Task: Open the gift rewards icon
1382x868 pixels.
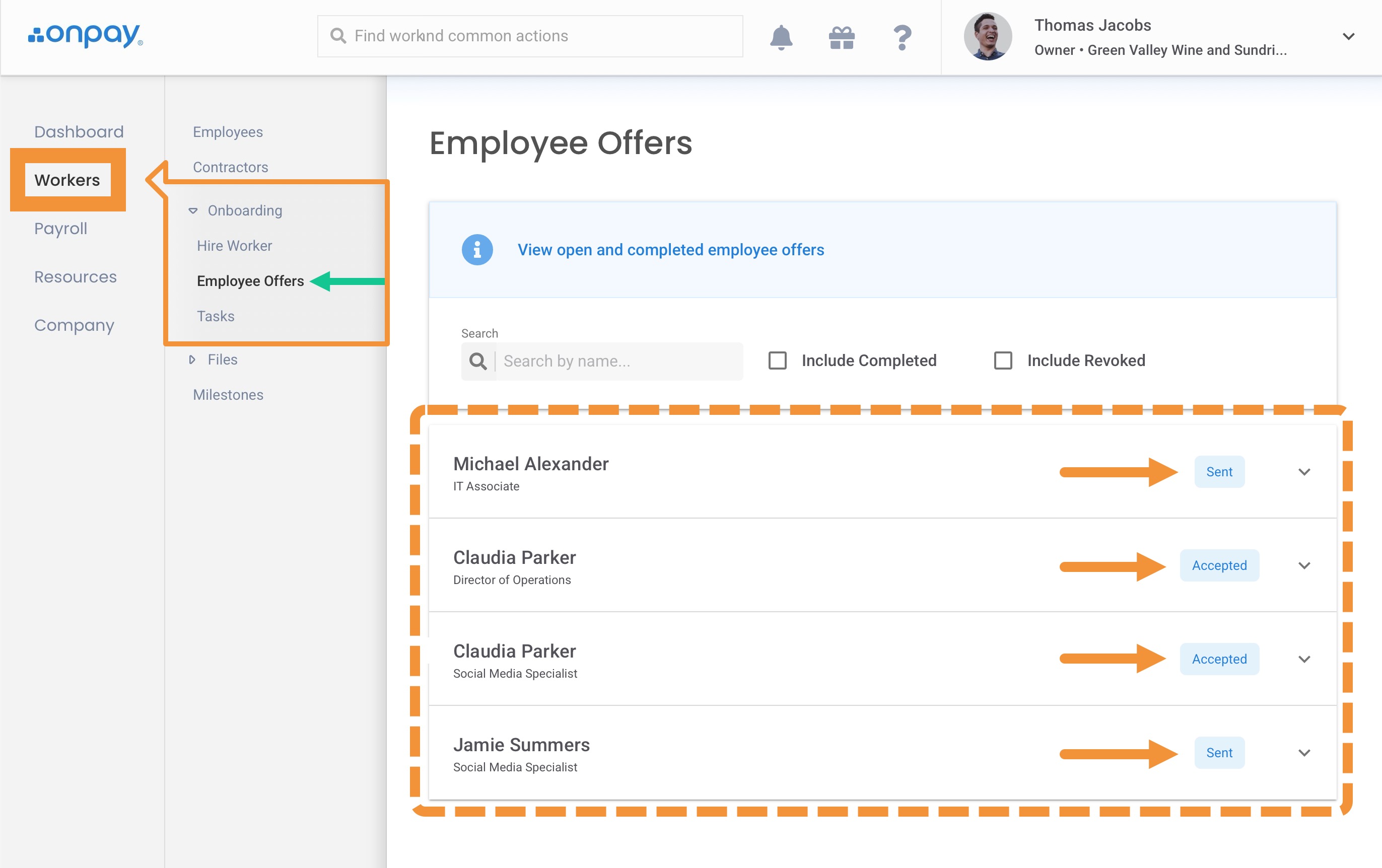Action: (x=842, y=37)
